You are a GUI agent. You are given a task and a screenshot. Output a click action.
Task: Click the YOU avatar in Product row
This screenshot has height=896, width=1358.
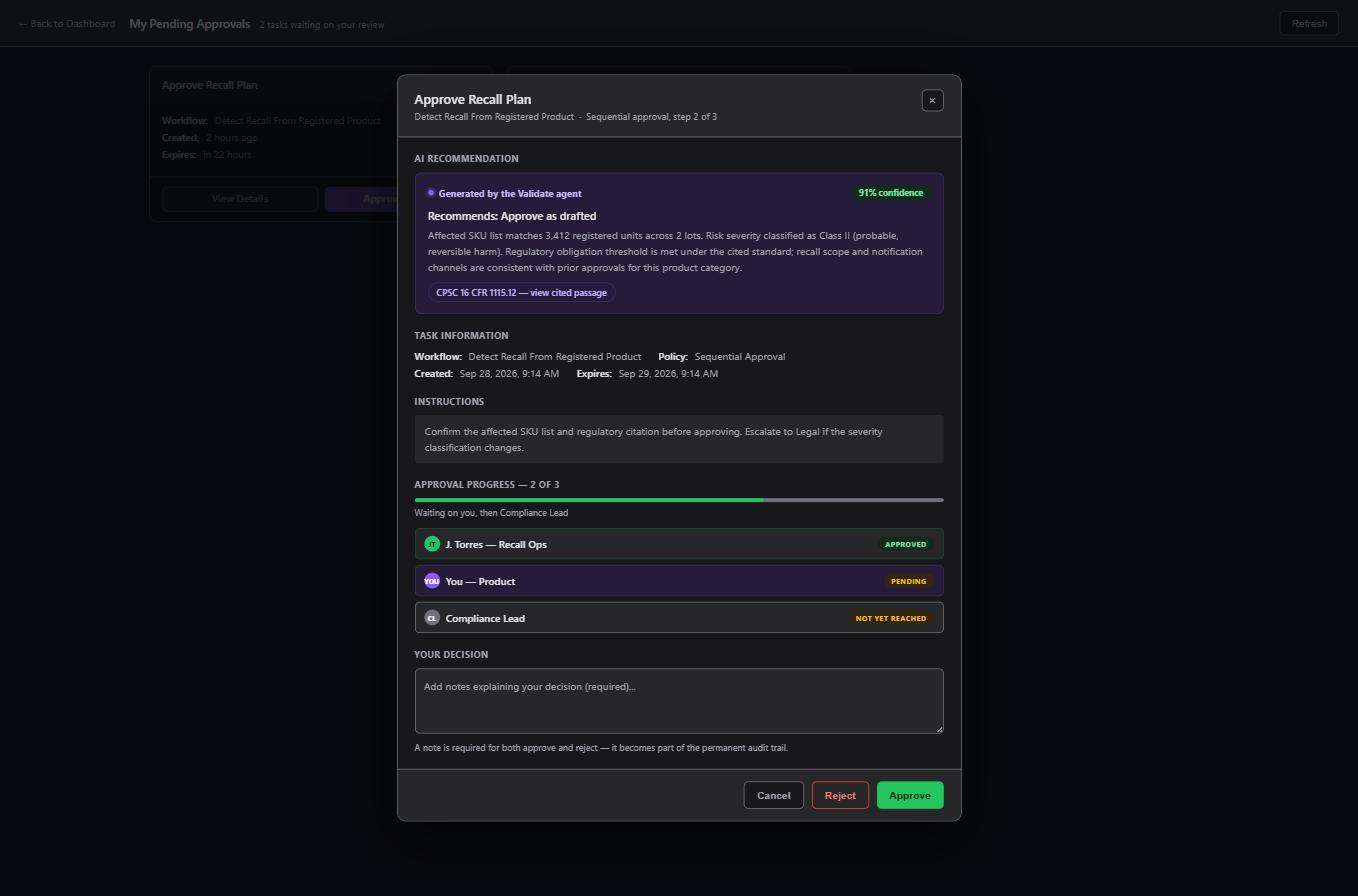pos(432,581)
